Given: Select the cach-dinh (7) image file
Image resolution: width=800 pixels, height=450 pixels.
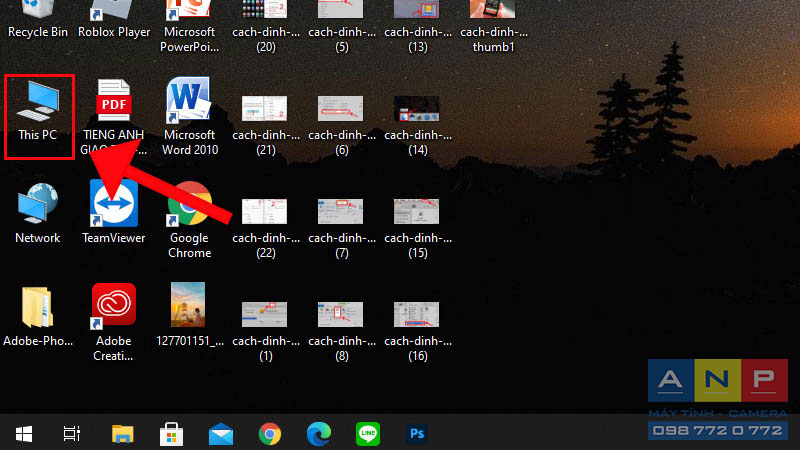Looking at the screenshot, I should pyautogui.click(x=341, y=229).
